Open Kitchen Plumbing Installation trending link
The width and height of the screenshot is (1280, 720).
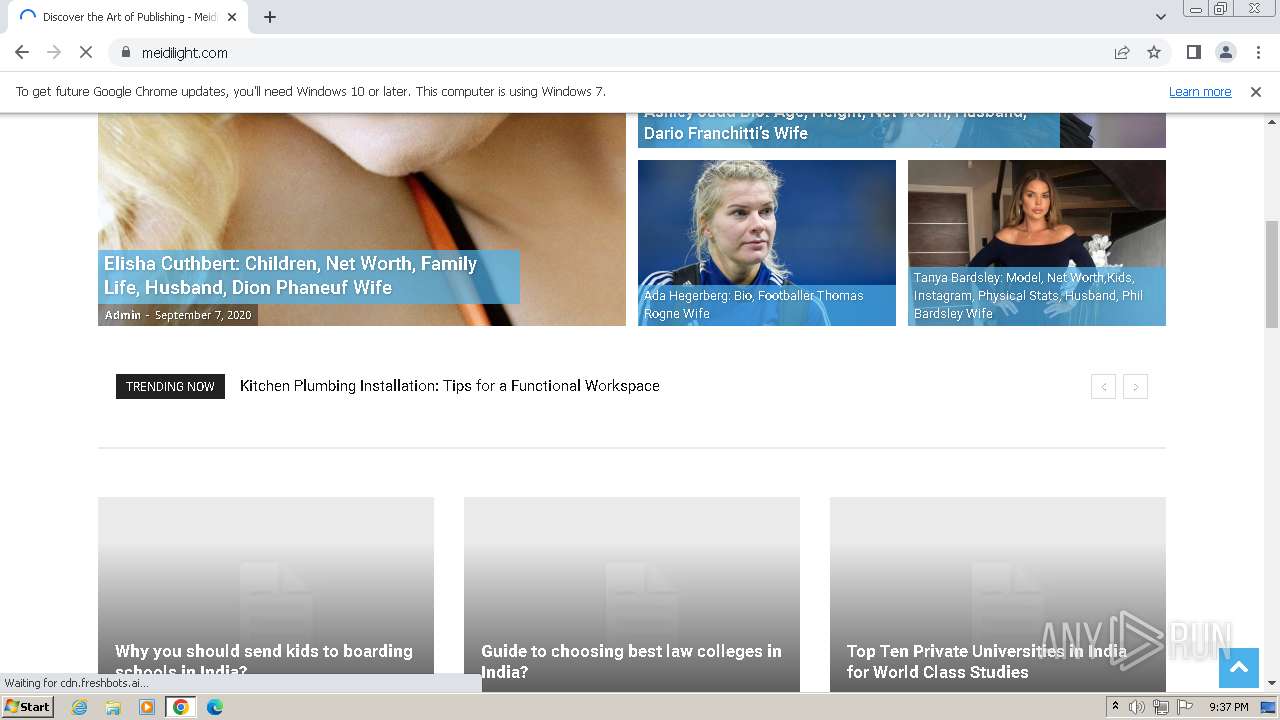pyautogui.click(x=450, y=386)
